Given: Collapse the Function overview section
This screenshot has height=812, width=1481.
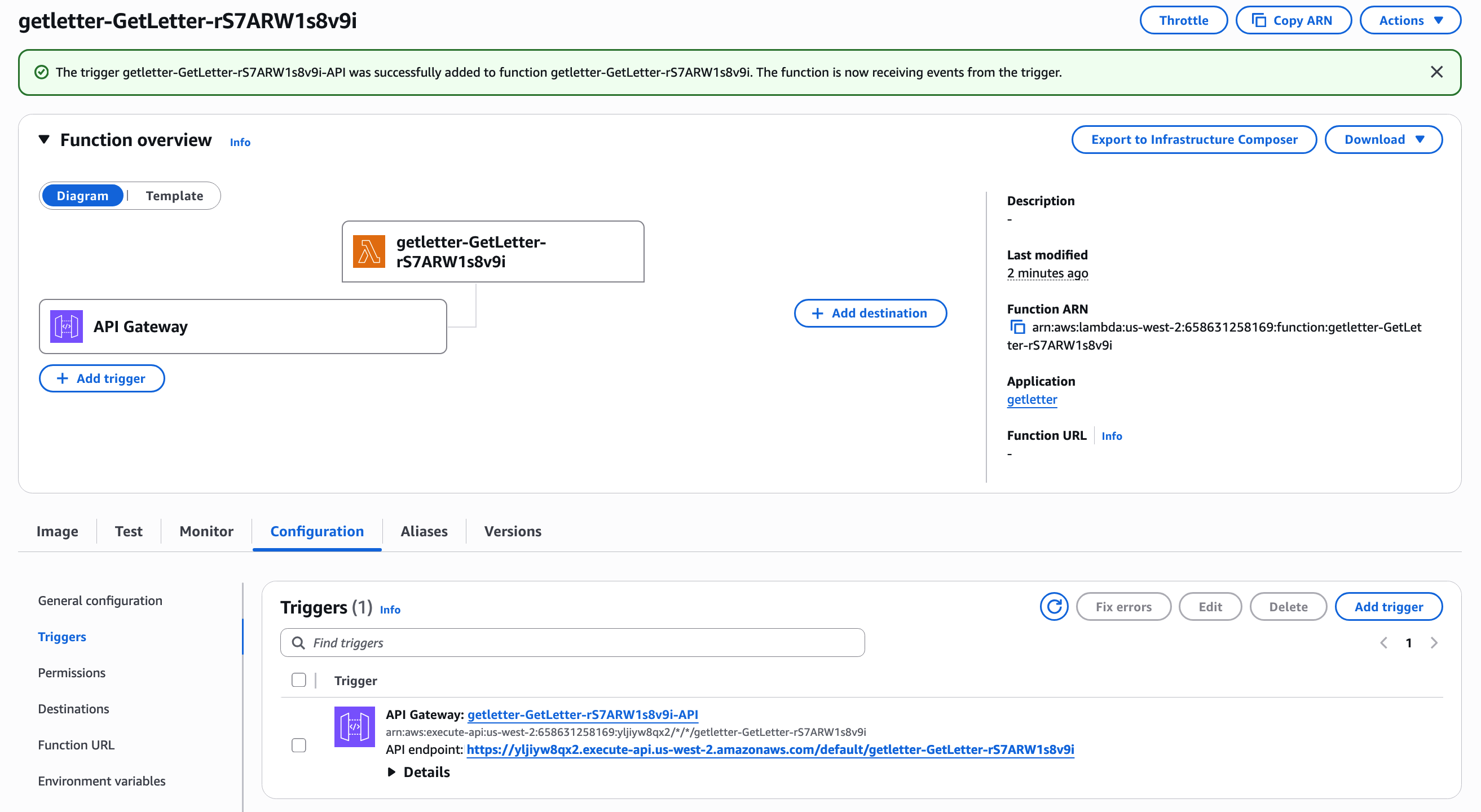Looking at the screenshot, I should 43,139.
